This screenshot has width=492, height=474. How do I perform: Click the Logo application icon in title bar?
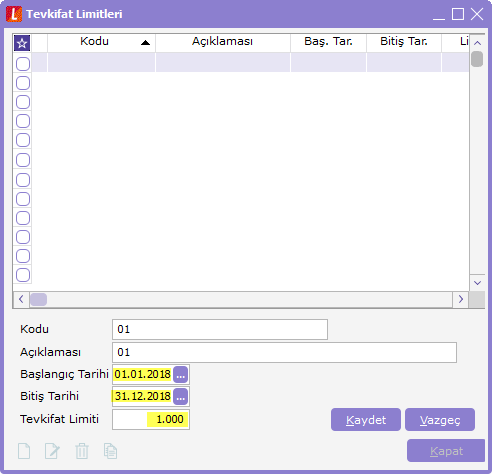click(14, 14)
